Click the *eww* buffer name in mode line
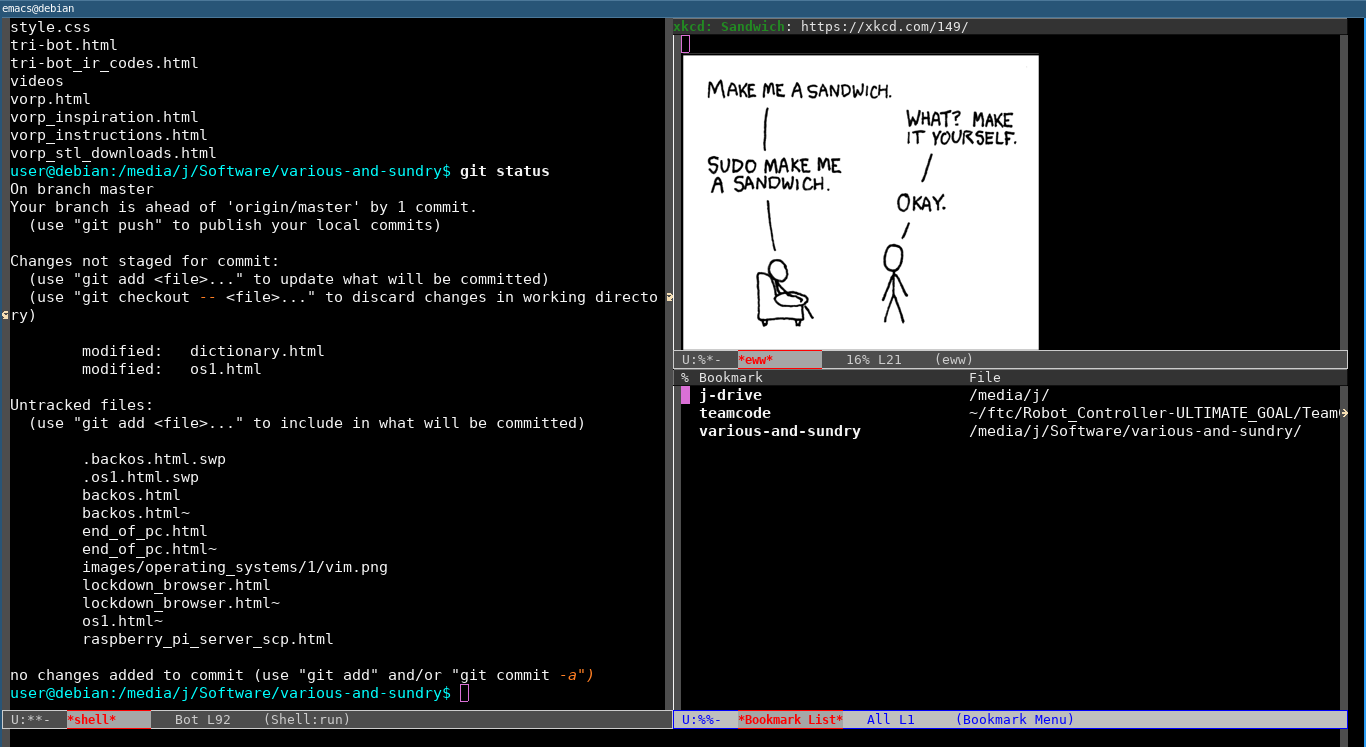This screenshot has width=1366, height=747. coord(756,359)
